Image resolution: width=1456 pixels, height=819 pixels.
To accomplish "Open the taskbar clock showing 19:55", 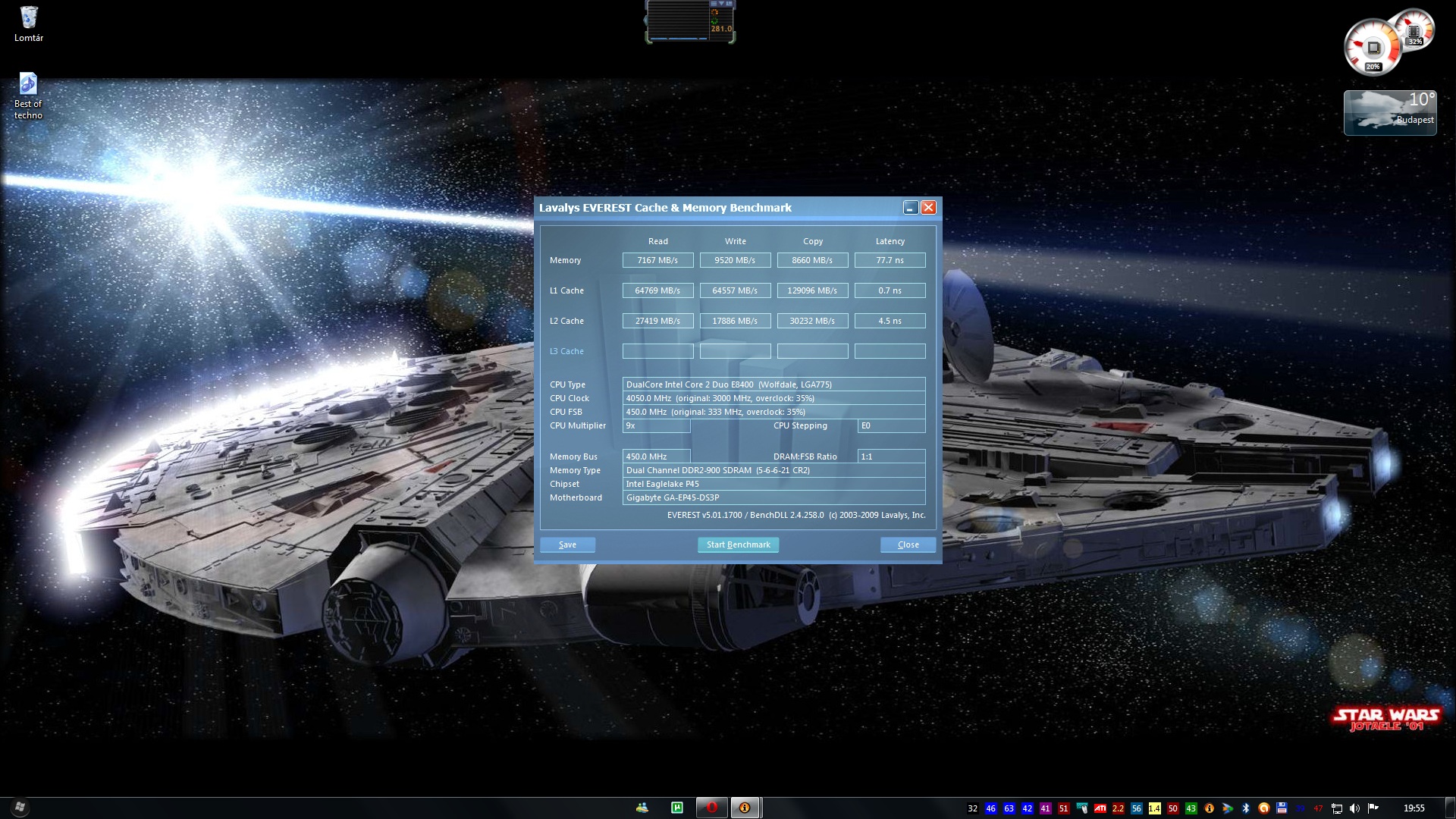I will click(x=1414, y=808).
